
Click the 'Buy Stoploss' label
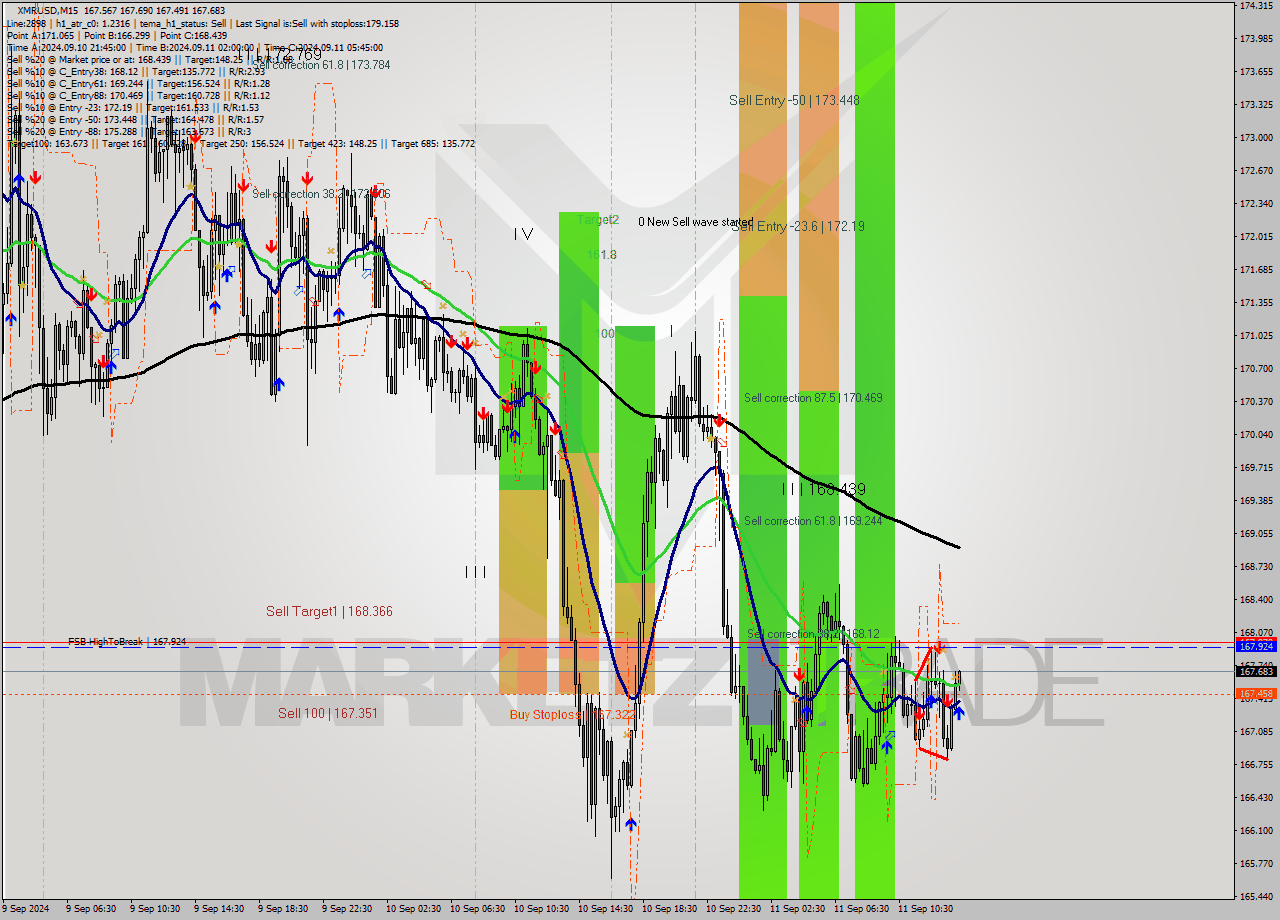[545, 714]
